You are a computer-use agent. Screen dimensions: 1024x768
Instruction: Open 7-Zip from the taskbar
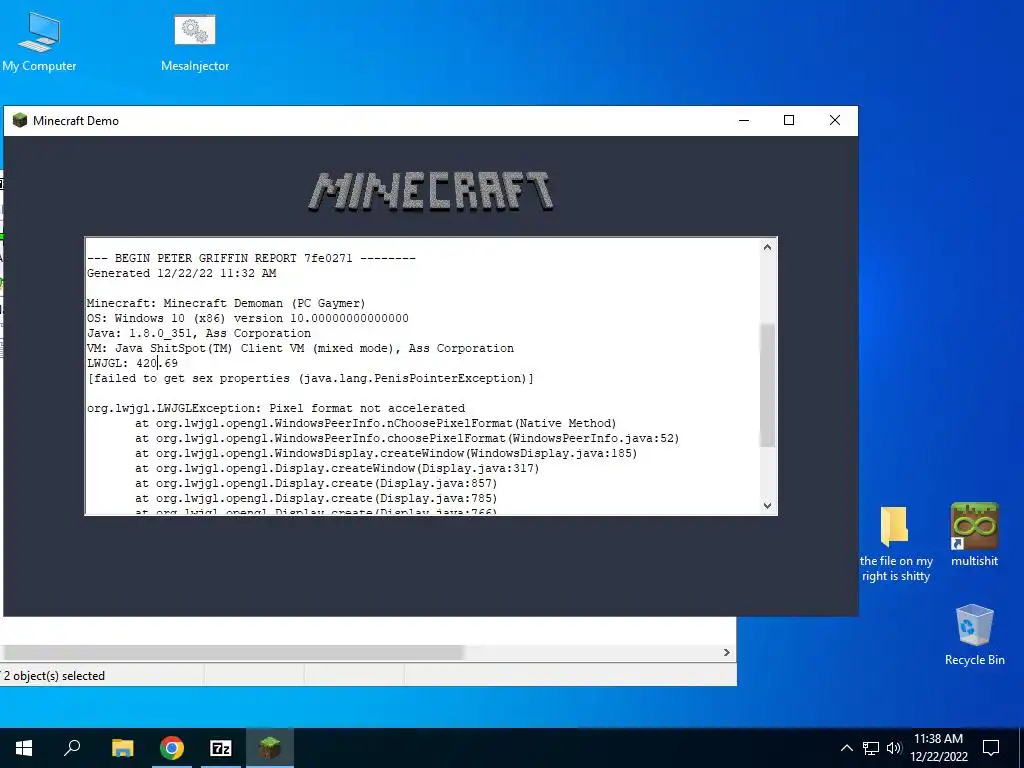click(221, 748)
